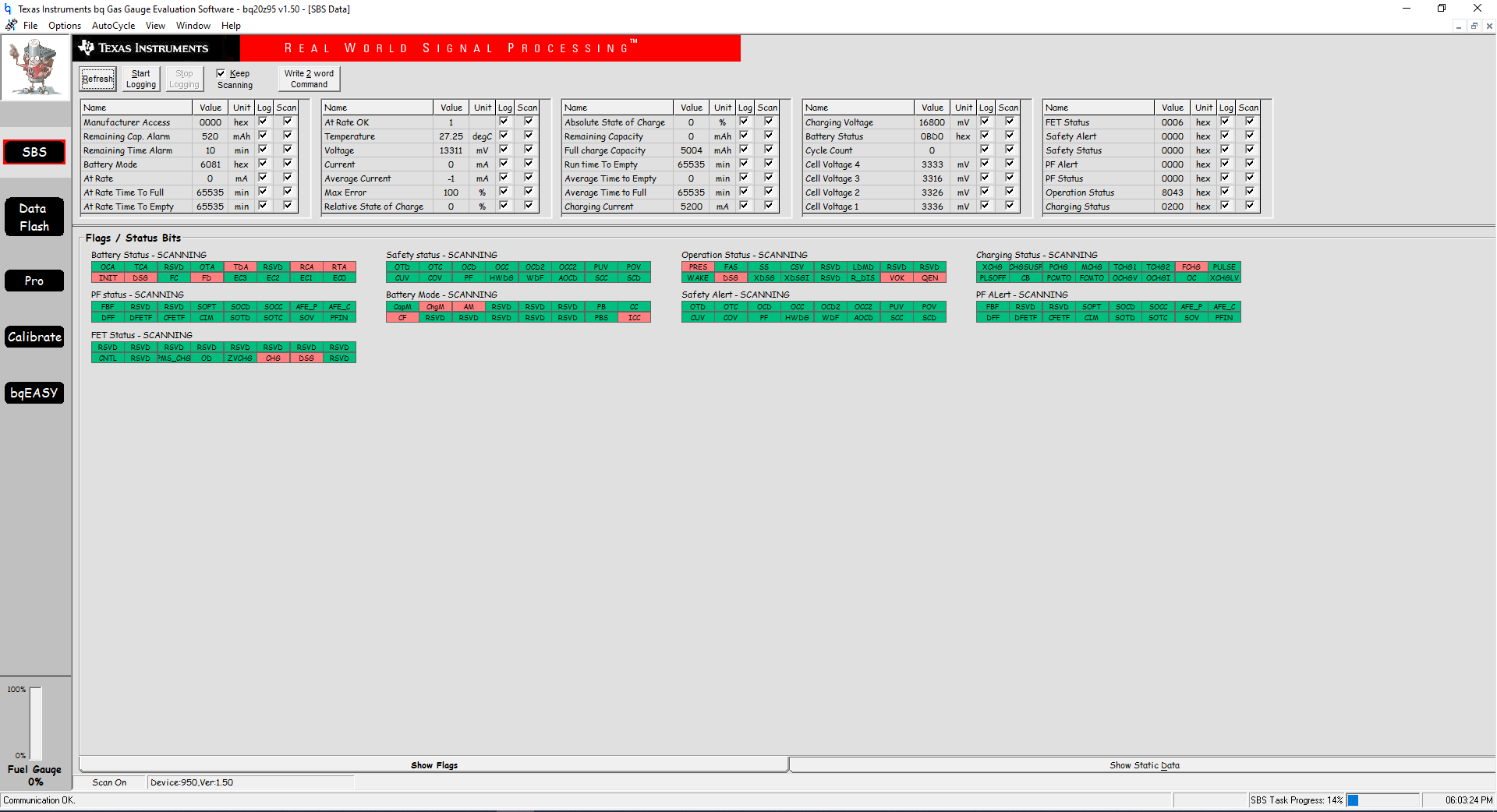Click the Refresh button
Screen dimensions: 1497x812
coord(97,79)
